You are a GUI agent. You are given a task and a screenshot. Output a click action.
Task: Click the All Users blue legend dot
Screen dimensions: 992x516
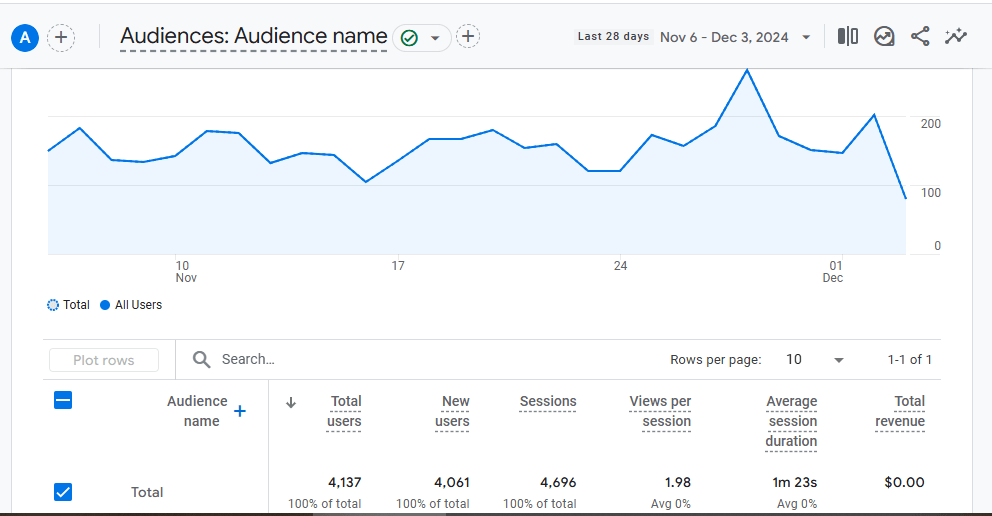[105, 305]
